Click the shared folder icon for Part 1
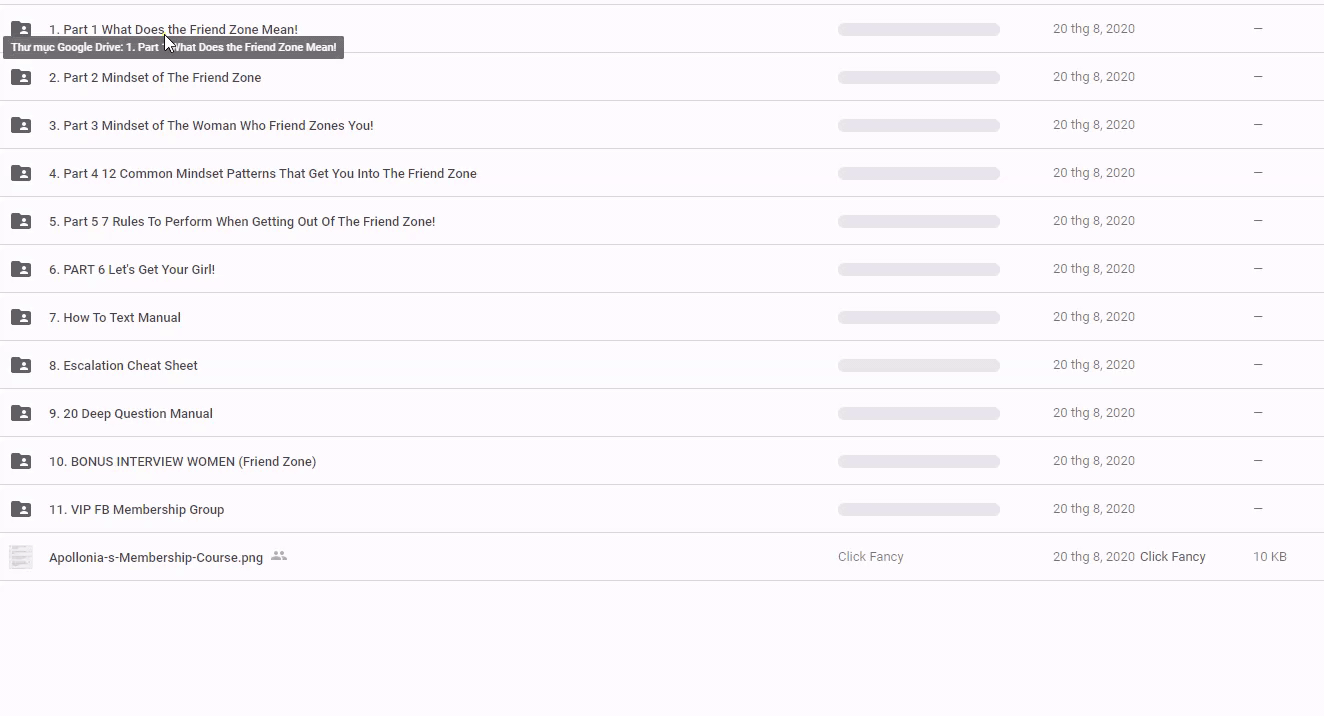This screenshot has height=716, width=1324. [x=21, y=29]
